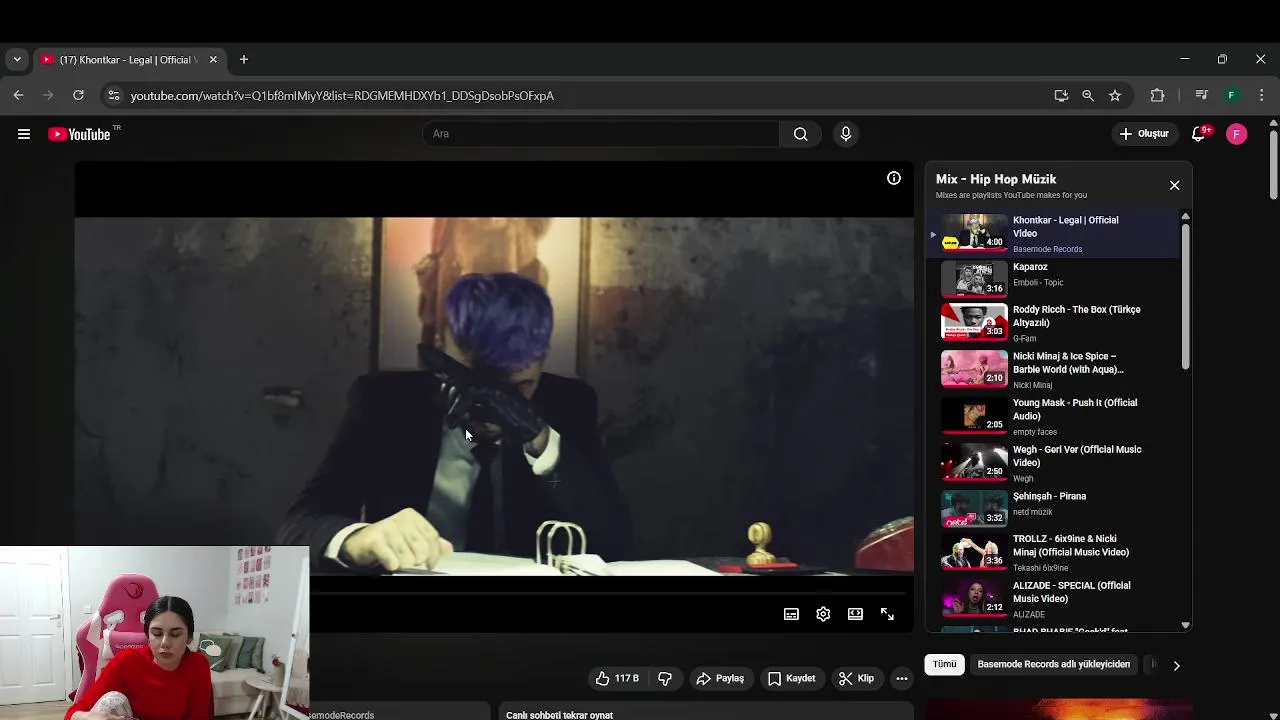
Task: Open the media controls icon in toolbar
Action: [x=1201, y=95]
